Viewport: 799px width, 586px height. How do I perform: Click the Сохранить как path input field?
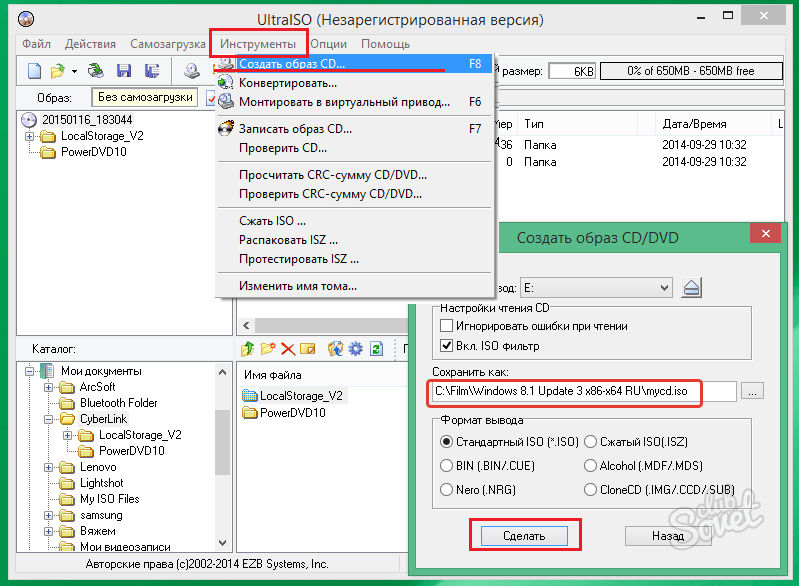(x=583, y=391)
